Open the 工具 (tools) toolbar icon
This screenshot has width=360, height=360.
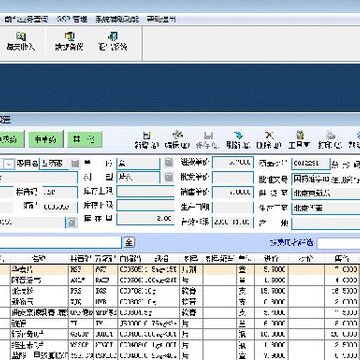click(300, 135)
